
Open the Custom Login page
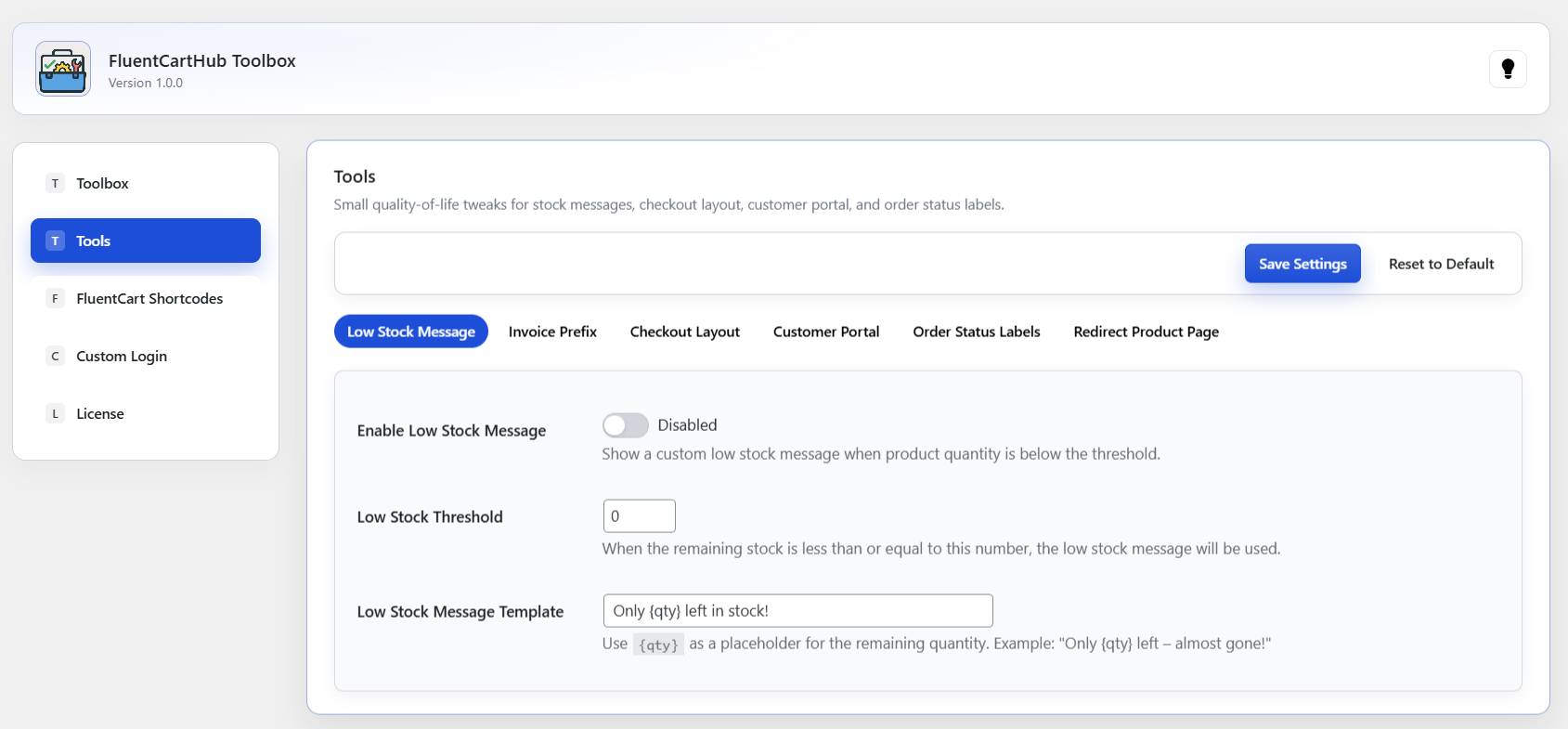click(122, 356)
